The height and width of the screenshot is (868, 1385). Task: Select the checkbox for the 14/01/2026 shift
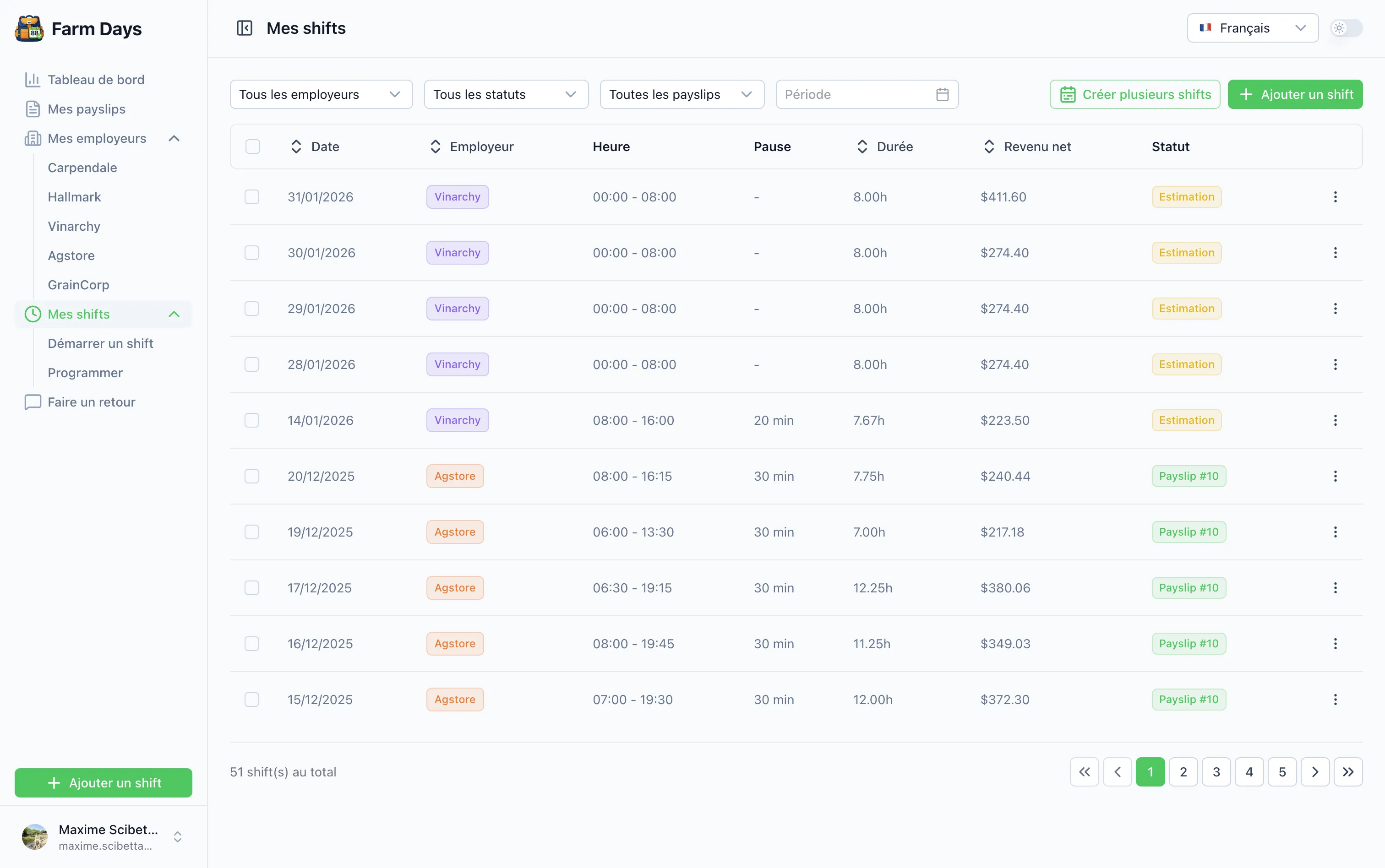coord(252,420)
